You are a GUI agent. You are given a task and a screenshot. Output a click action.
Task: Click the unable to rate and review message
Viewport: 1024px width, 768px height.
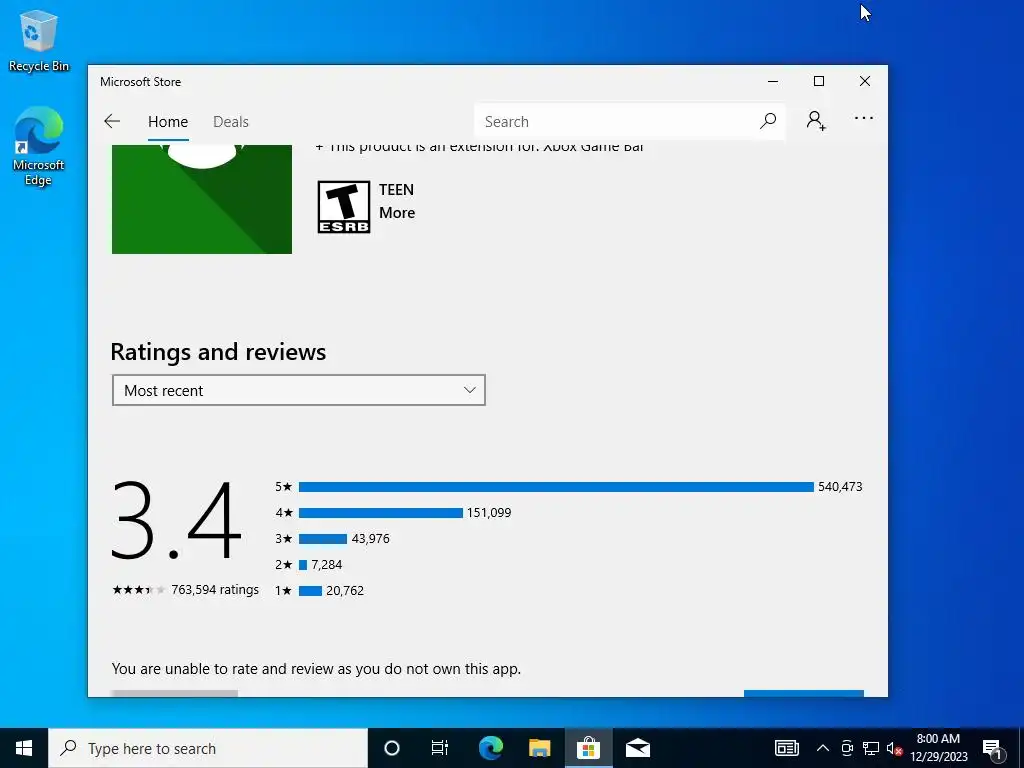[316, 669]
